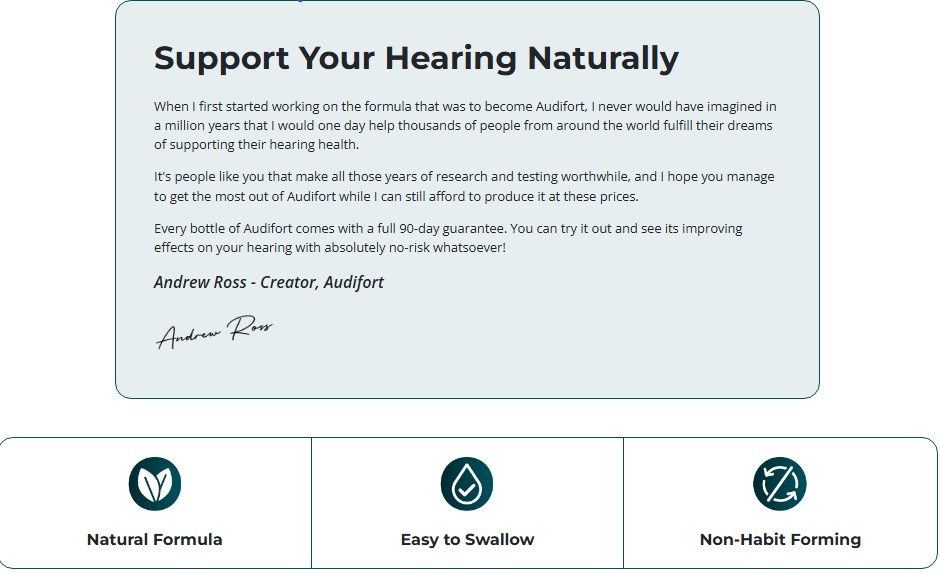This screenshot has width=940, height=574.
Task: Click the paragraph starting "When I first started"
Action: (465, 126)
